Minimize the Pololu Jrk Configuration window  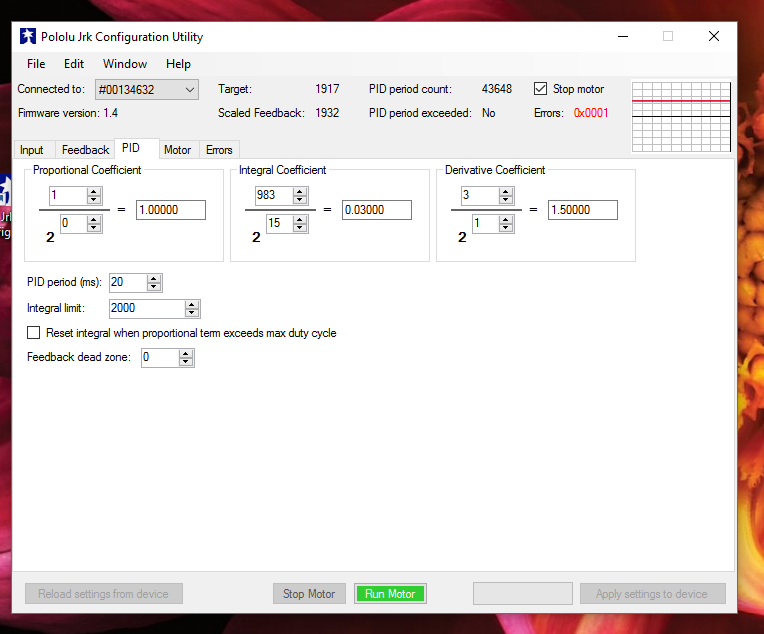[623, 37]
